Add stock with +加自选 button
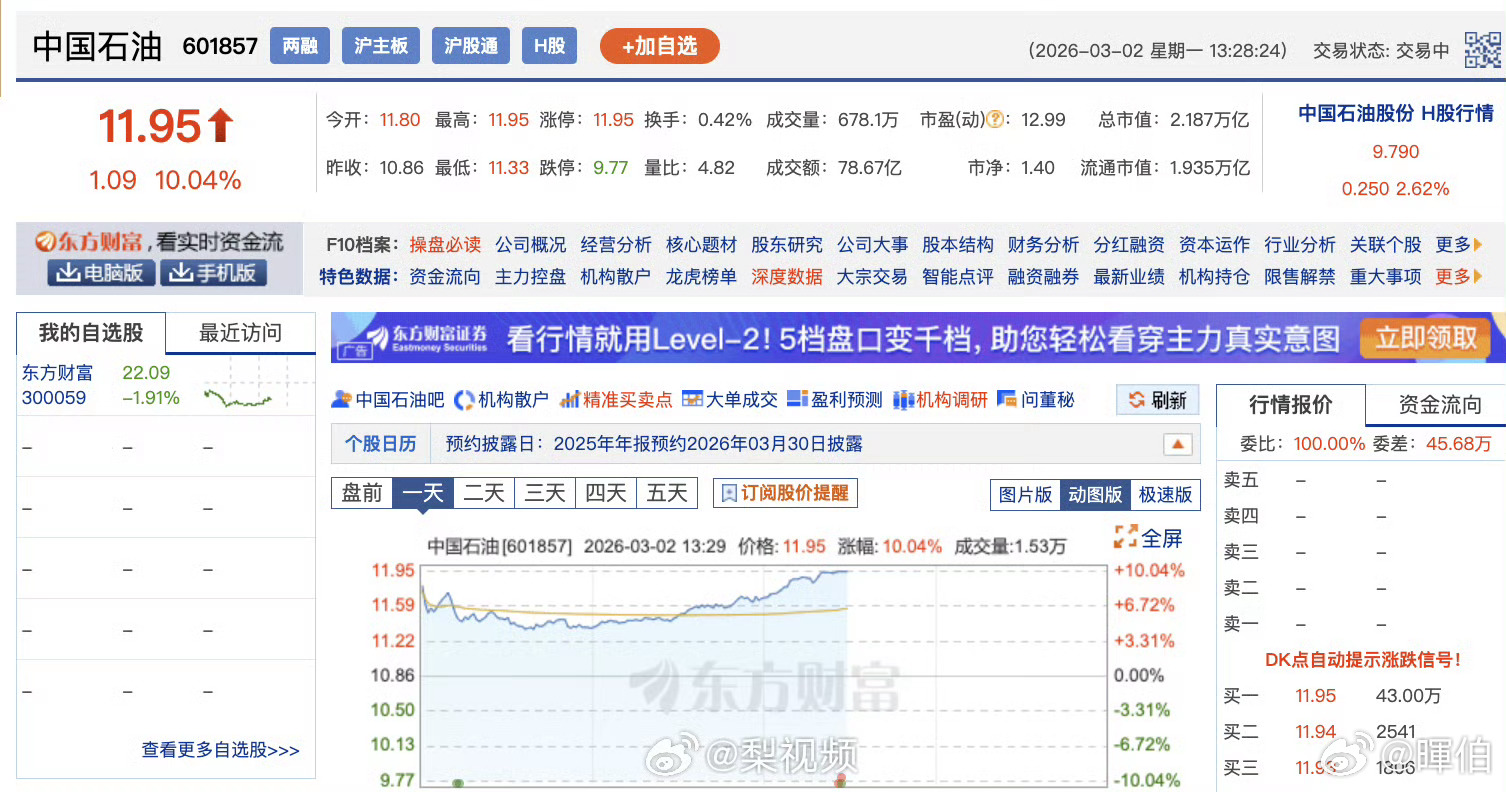The height and width of the screenshot is (792, 1506). tap(659, 46)
